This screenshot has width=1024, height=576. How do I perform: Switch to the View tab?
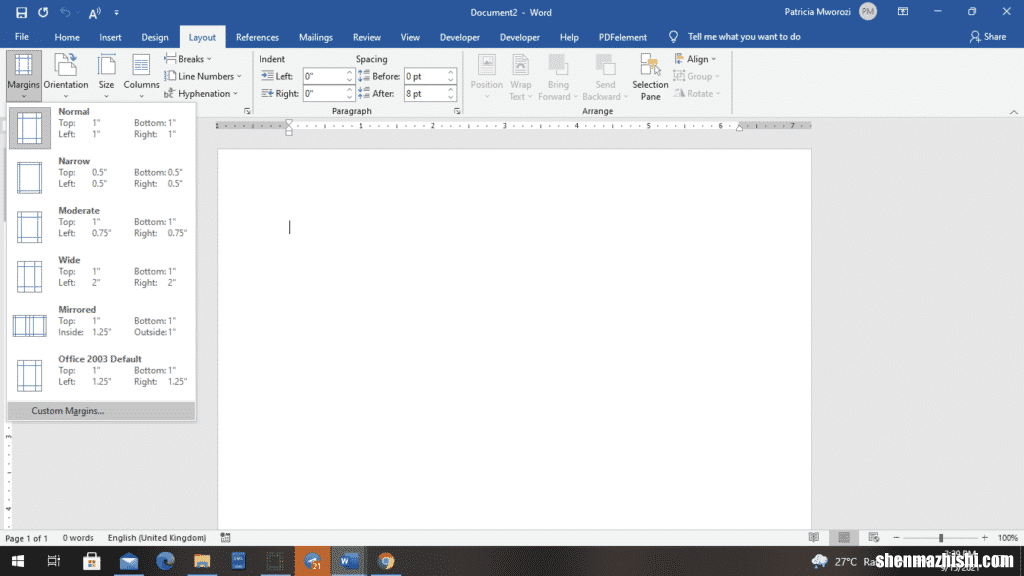(x=410, y=37)
